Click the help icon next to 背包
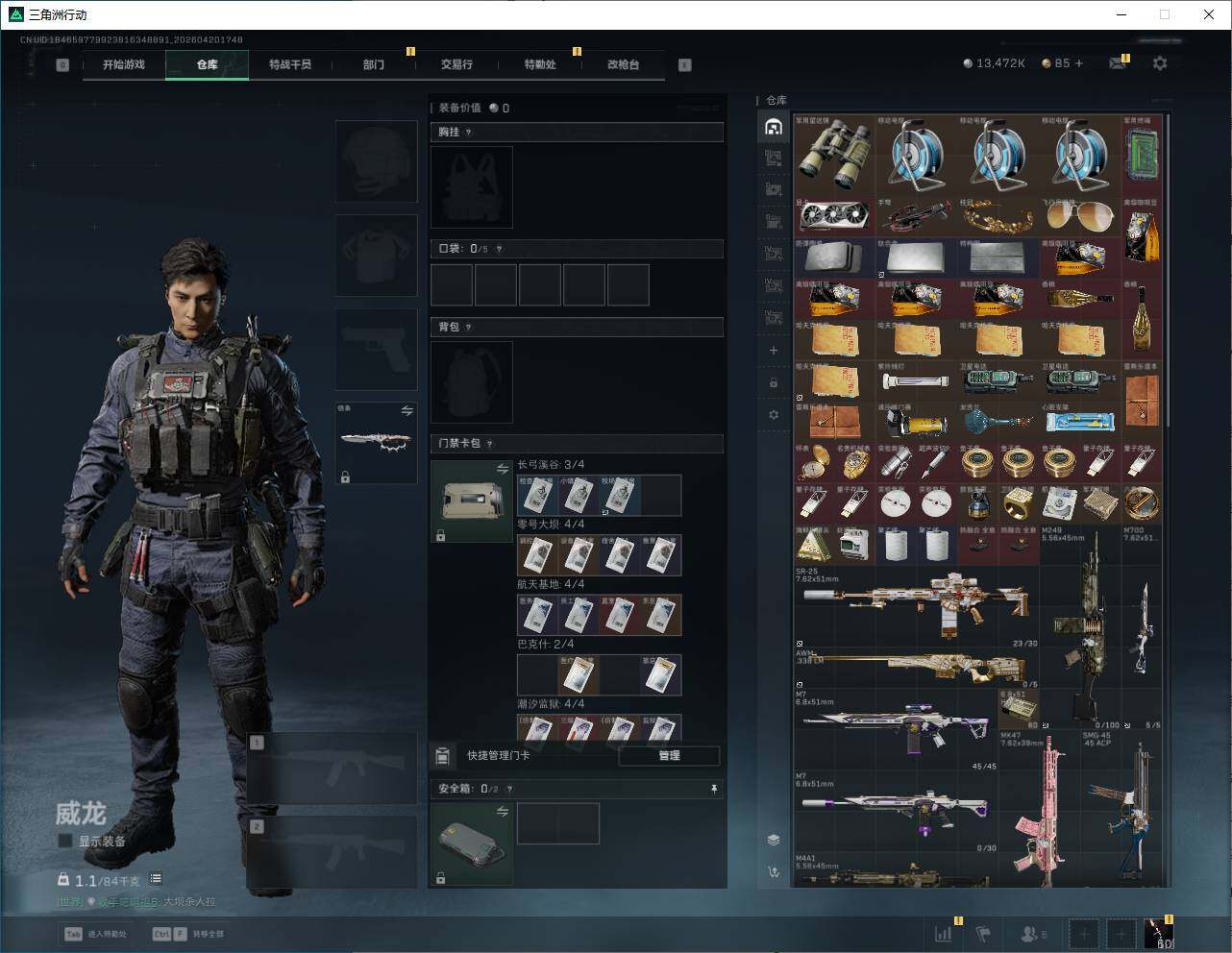 click(x=469, y=327)
